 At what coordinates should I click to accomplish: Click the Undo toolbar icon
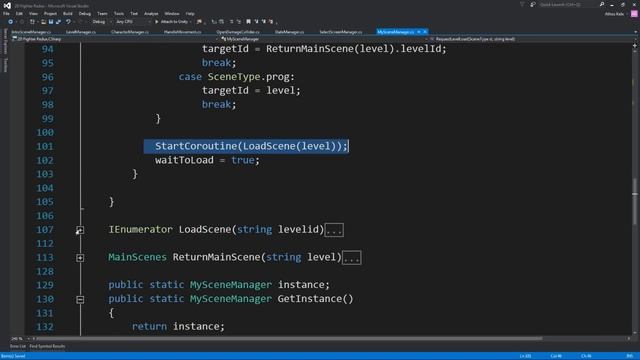68,22
